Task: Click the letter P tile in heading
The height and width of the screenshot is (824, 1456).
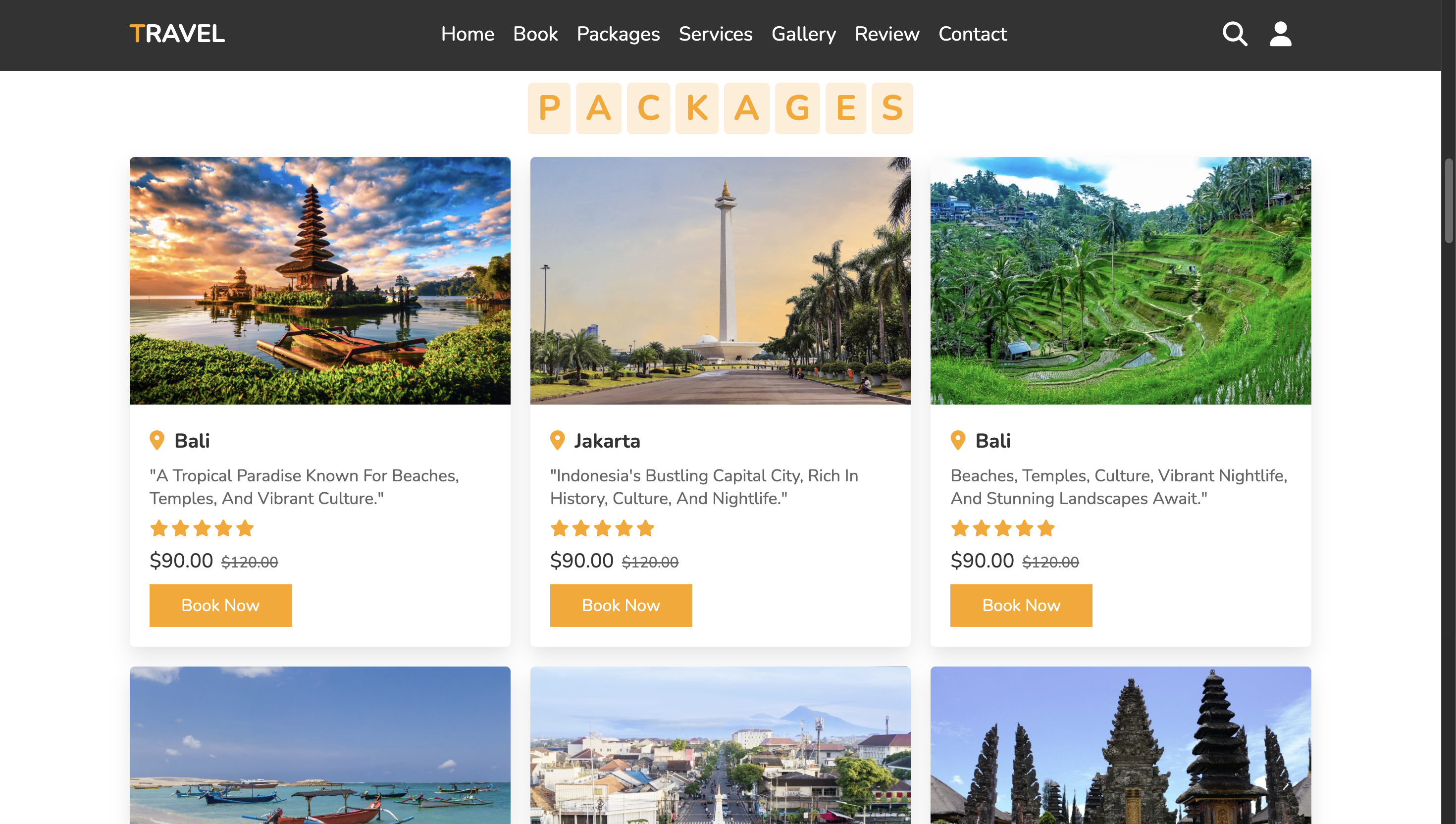Action: click(549, 108)
